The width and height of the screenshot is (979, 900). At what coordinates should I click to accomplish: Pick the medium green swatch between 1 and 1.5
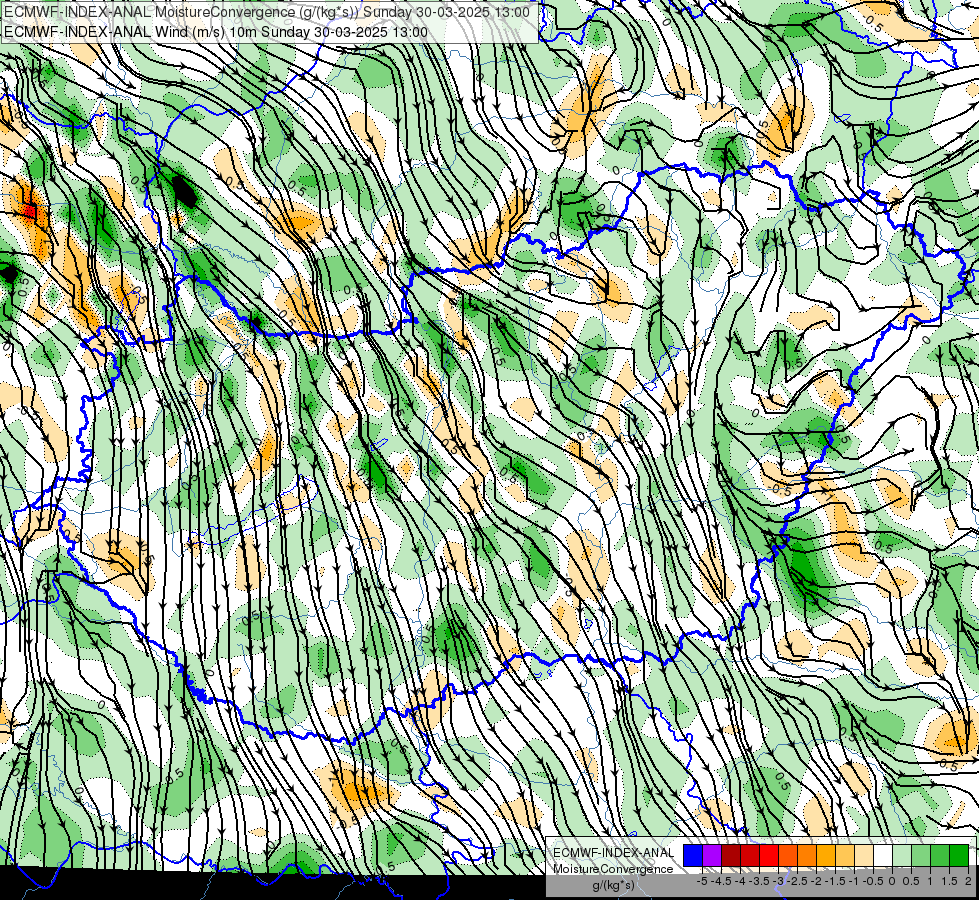(940, 855)
